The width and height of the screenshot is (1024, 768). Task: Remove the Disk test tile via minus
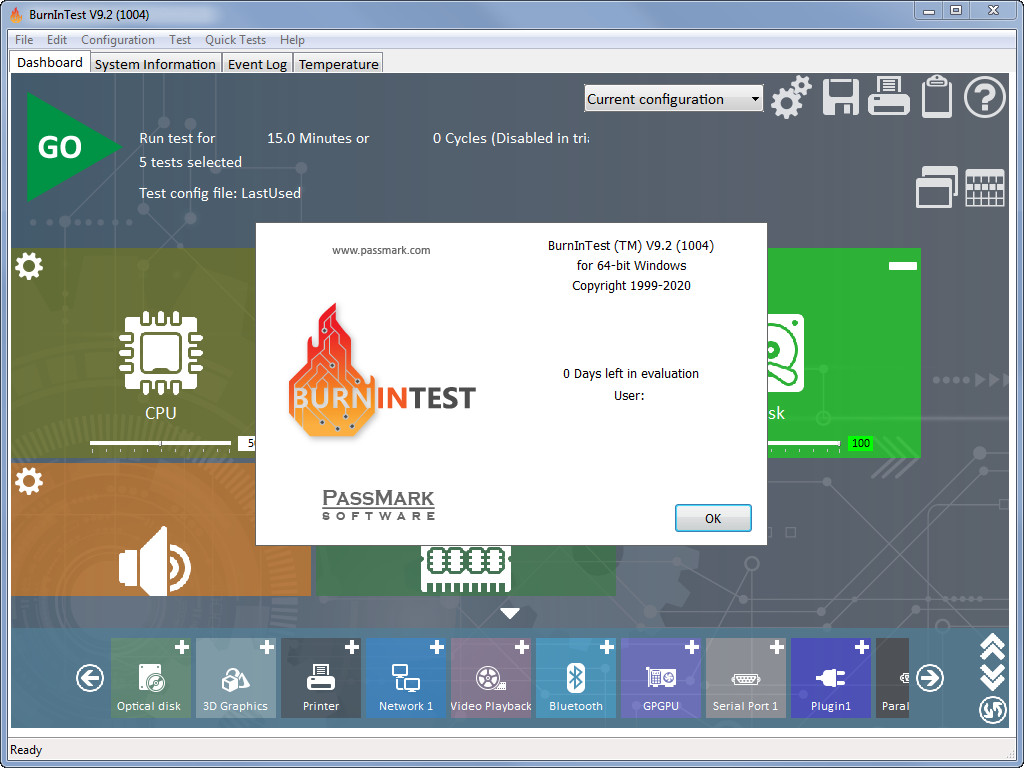(903, 266)
